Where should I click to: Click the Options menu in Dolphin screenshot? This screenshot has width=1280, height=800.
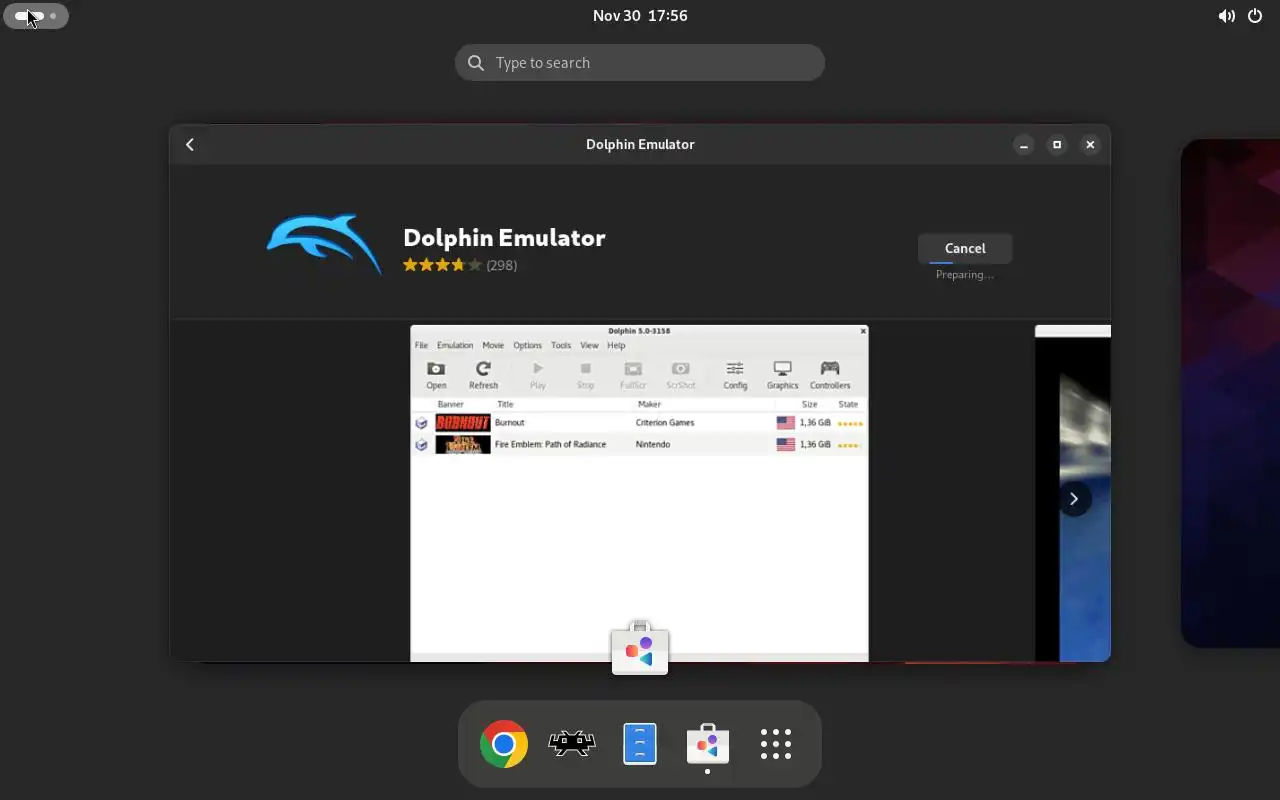(x=527, y=345)
